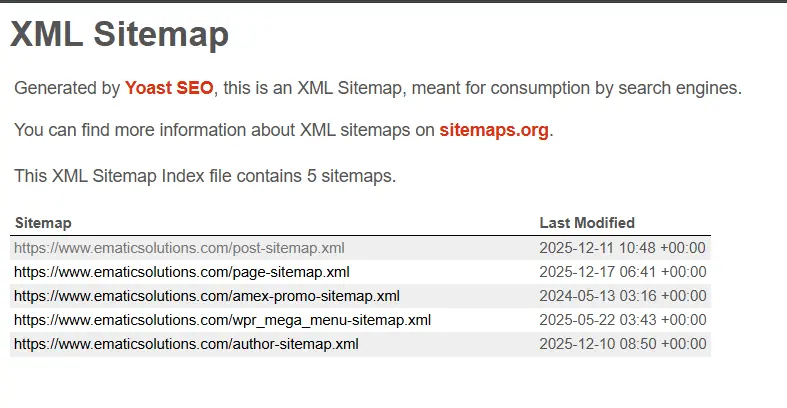Open the amex-promo-sitemap.xml link

tap(206, 296)
